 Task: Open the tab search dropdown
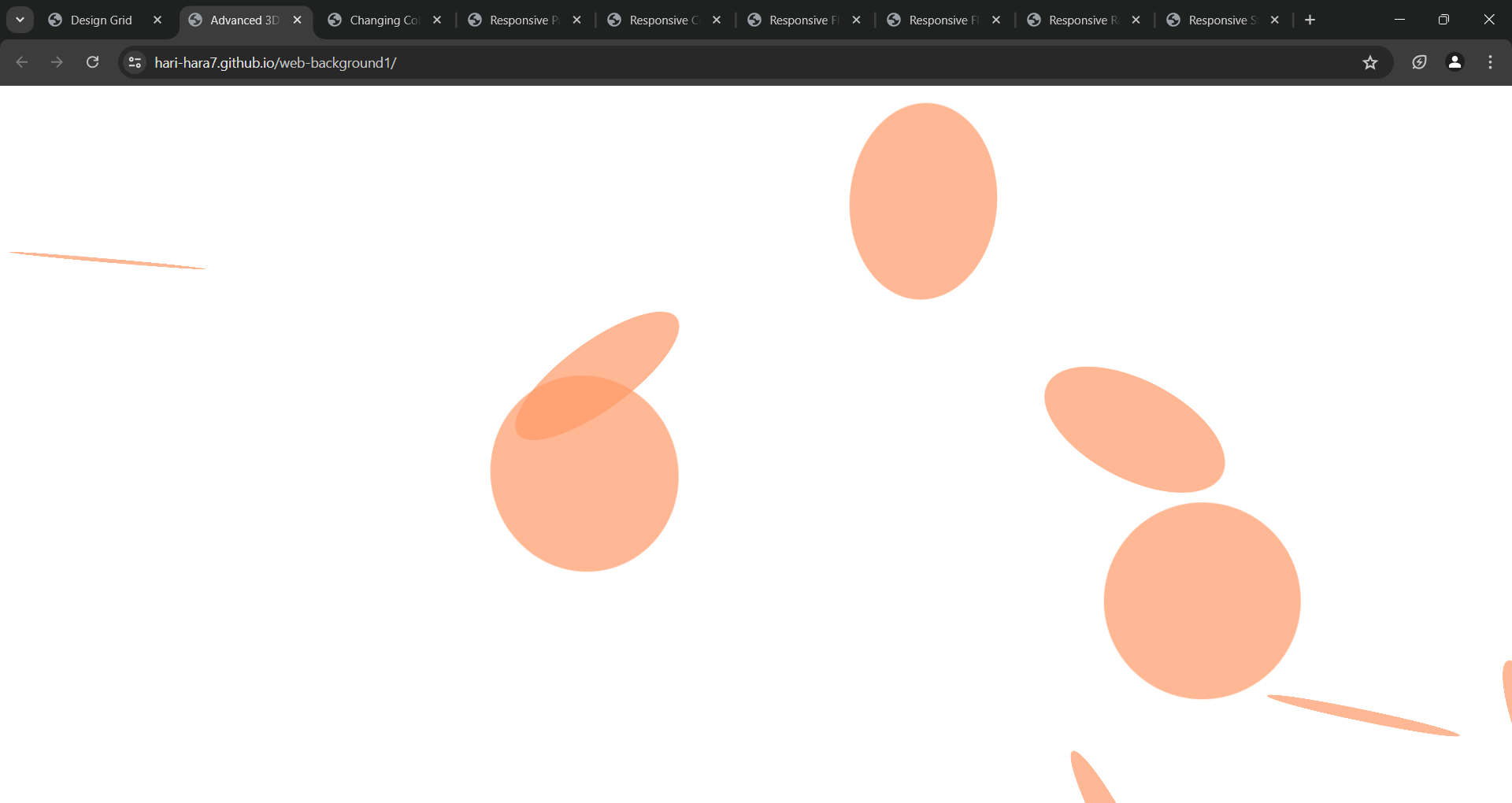coord(20,20)
